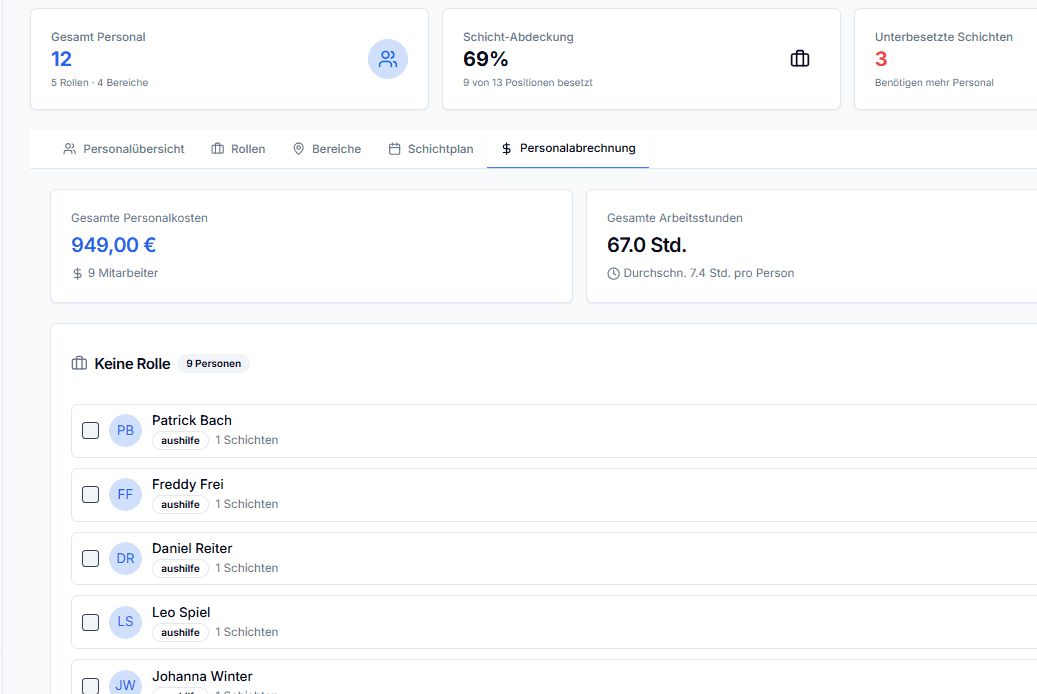Click the dollar icon next to 9 Mitarbeiter
Image resolution: width=1037 pixels, height=694 pixels.
pos(77,273)
